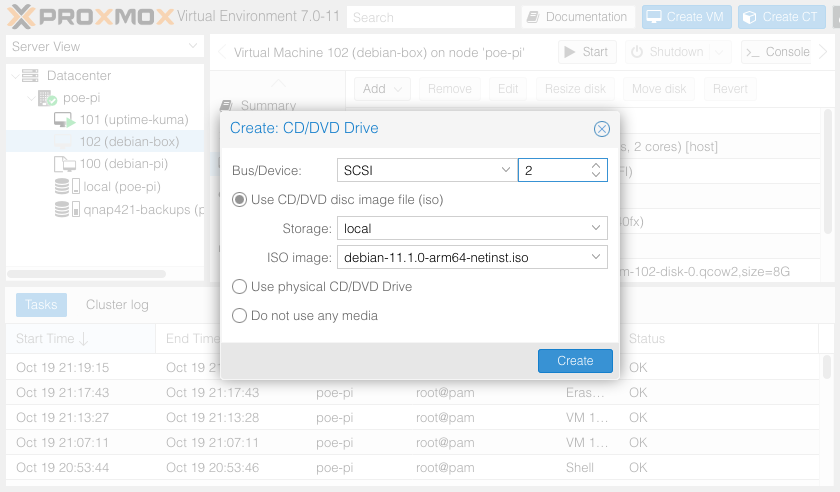
Task: Select Use CD/DVD disc image file option
Action: point(239,200)
